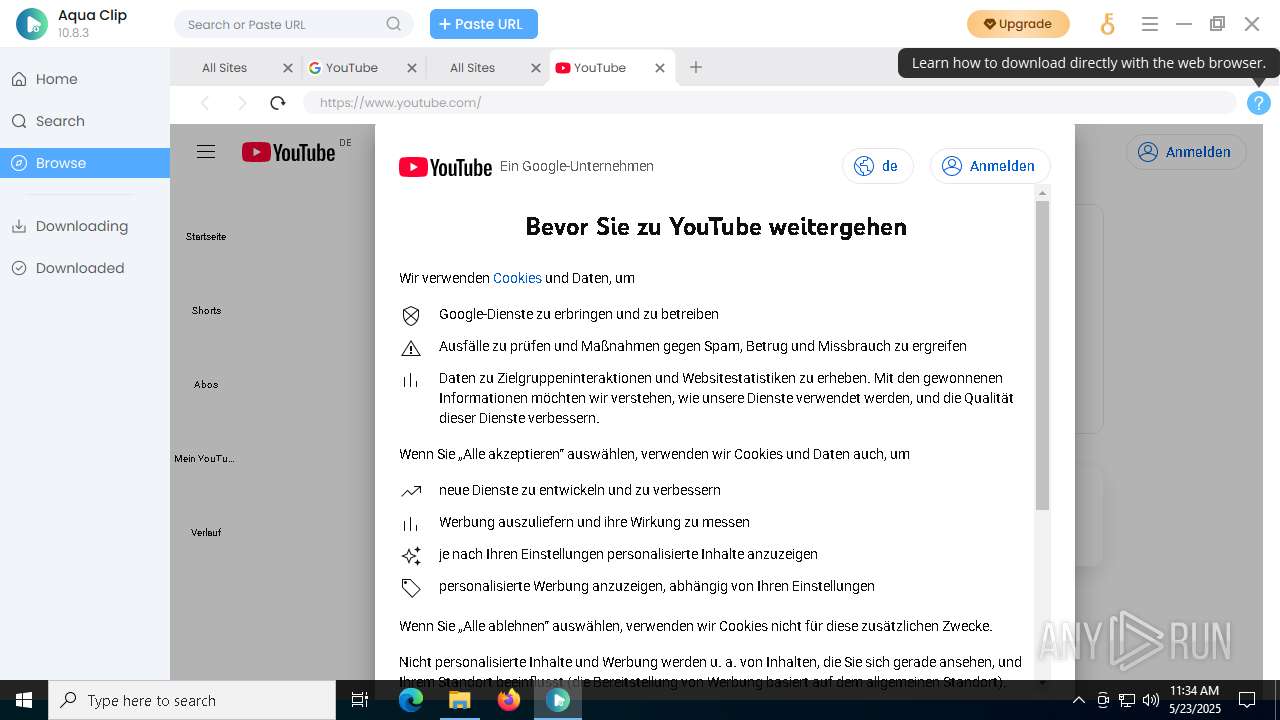Open Startseite in YouTube sidebar
Viewport: 1280px width, 720px height.
206,237
